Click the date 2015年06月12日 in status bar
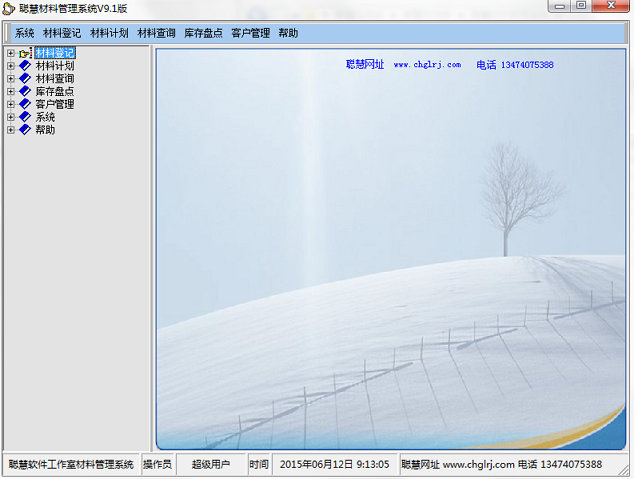This screenshot has width=634, height=479. [316, 464]
